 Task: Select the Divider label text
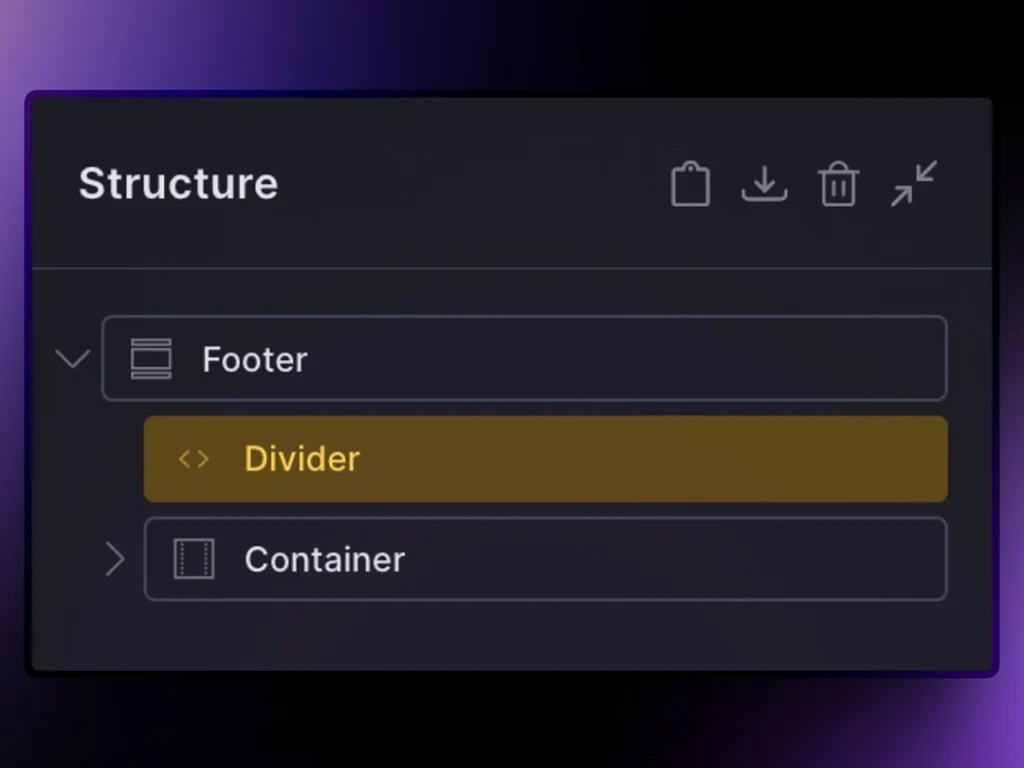tap(302, 459)
